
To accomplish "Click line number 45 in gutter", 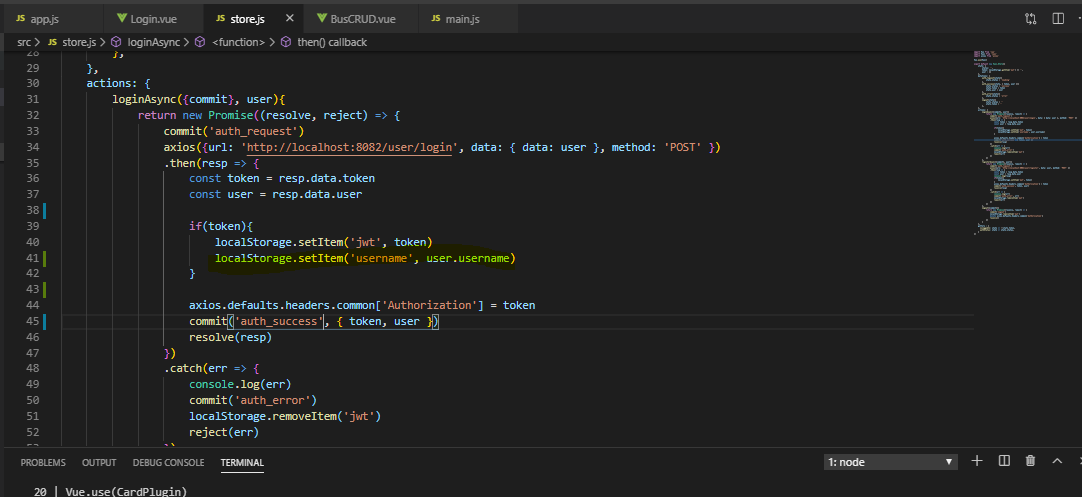I will point(32,321).
